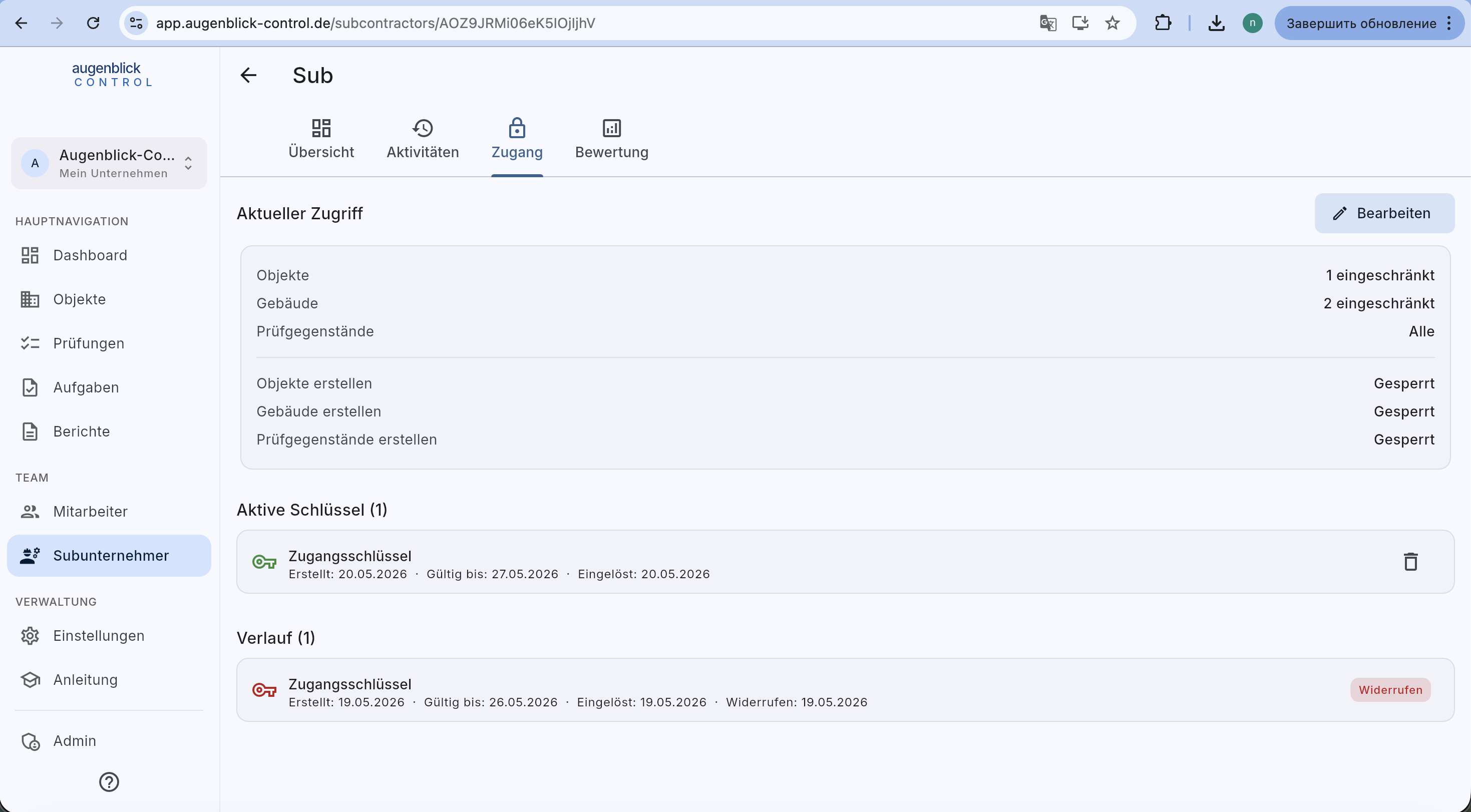Delete the active Zugangsschlüssel with trash icon
1471x812 pixels.
(1410, 562)
